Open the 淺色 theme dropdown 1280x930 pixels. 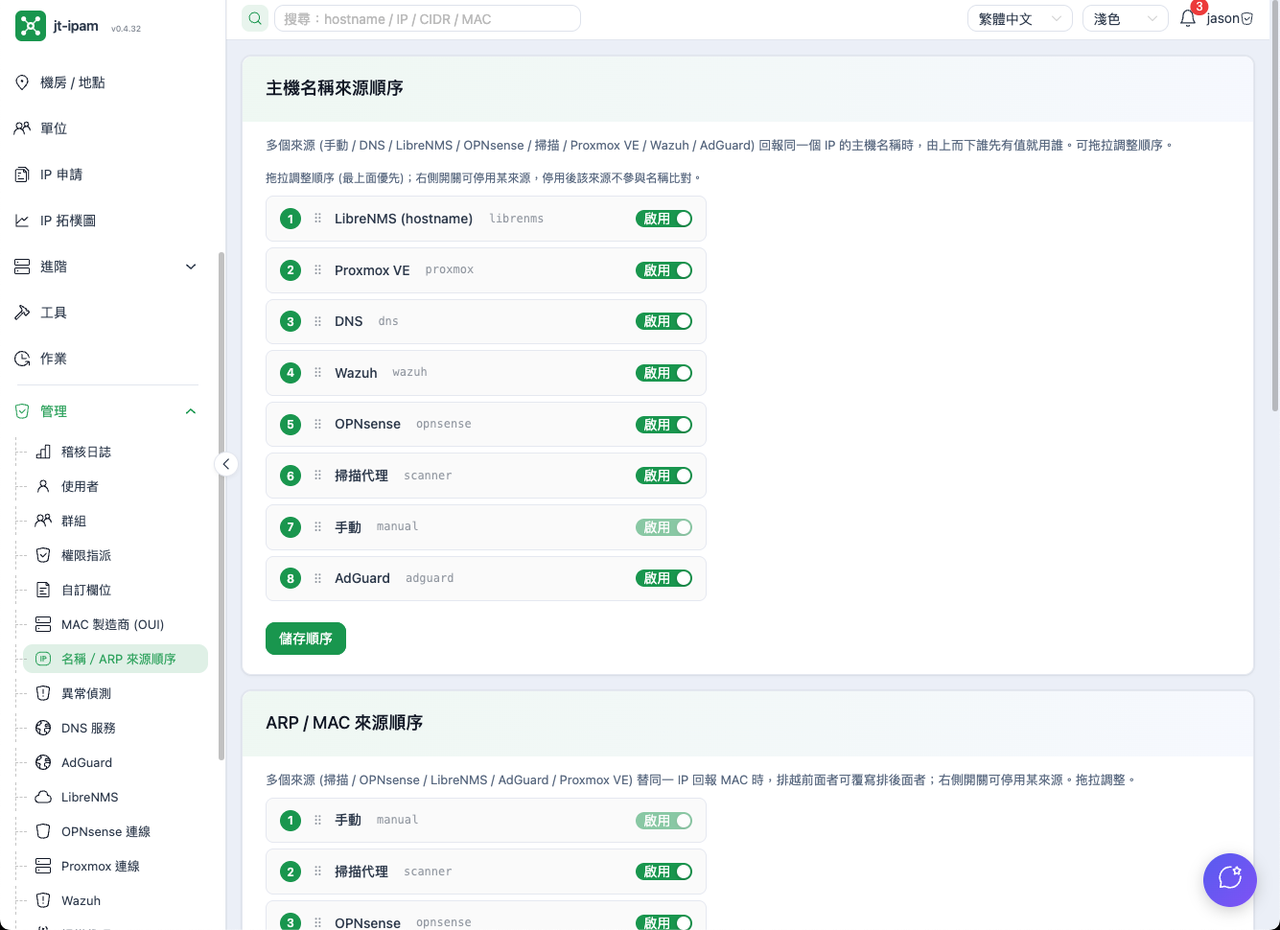click(1126, 18)
